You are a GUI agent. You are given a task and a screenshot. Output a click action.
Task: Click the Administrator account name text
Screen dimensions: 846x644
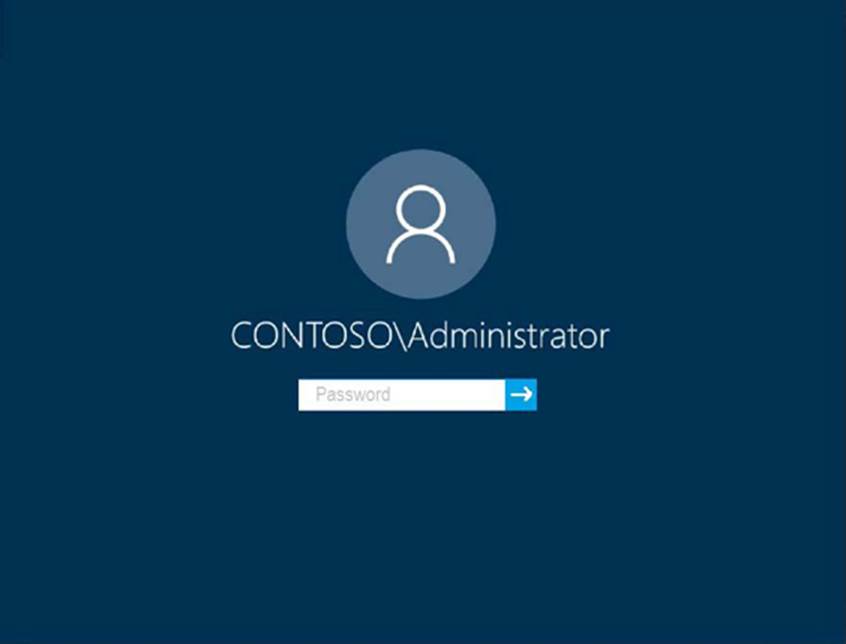[509, 337]
